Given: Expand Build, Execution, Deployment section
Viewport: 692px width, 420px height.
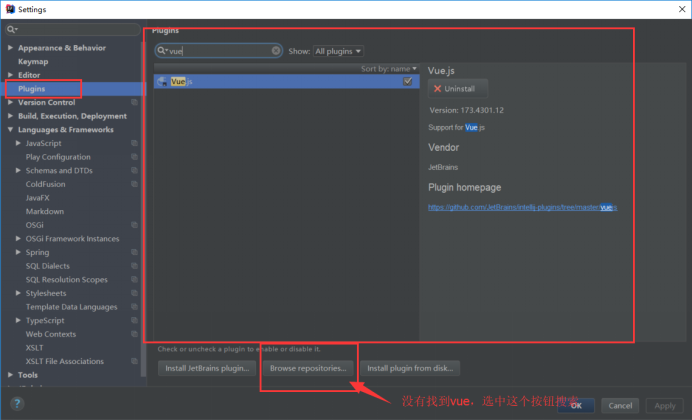Looking at the screenshot, I should (10, 116).
